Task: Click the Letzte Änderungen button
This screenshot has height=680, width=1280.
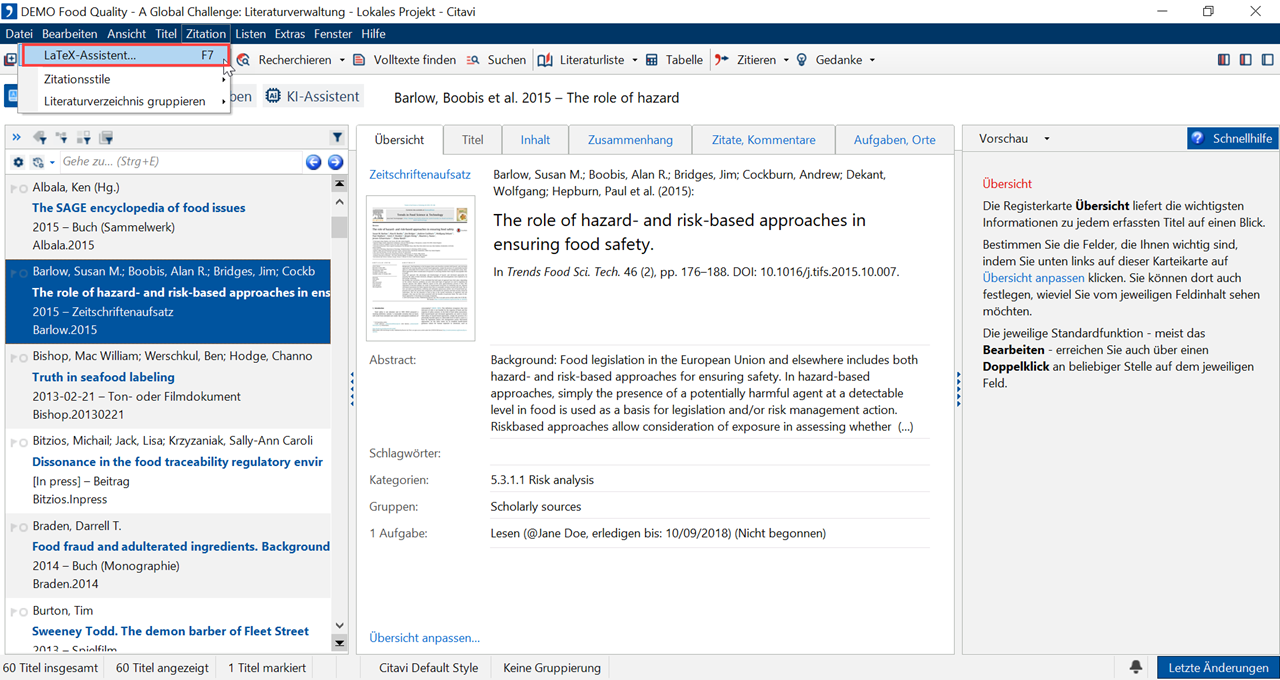Action: (1218, 668)
